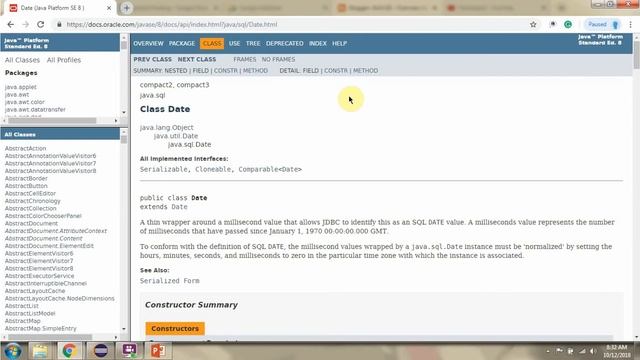Open the INDEX navigation item
640x360 pixels.
pos(318,43)
